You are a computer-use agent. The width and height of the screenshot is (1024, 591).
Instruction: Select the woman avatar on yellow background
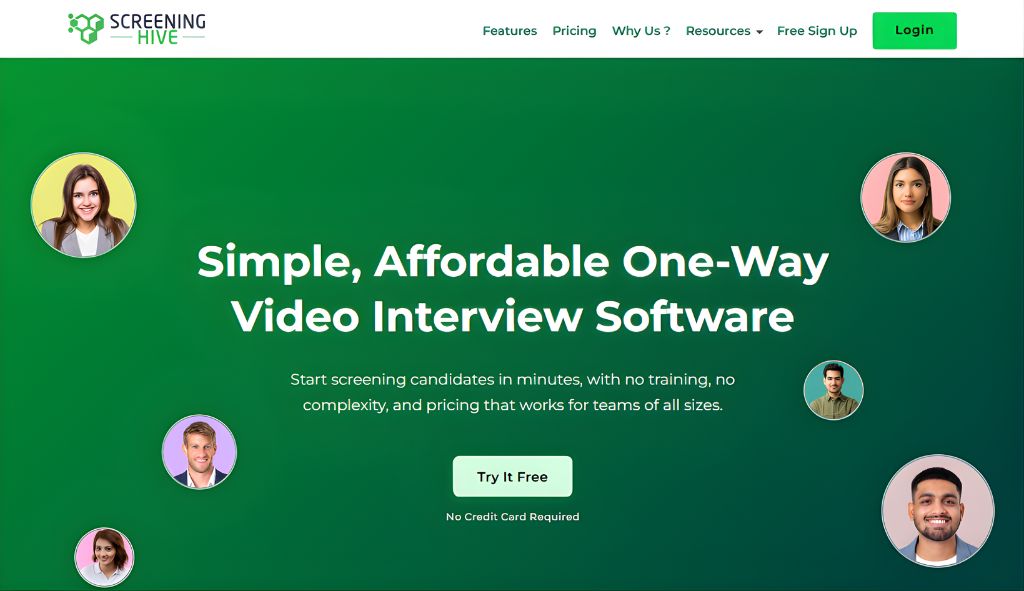click(84, 205)
